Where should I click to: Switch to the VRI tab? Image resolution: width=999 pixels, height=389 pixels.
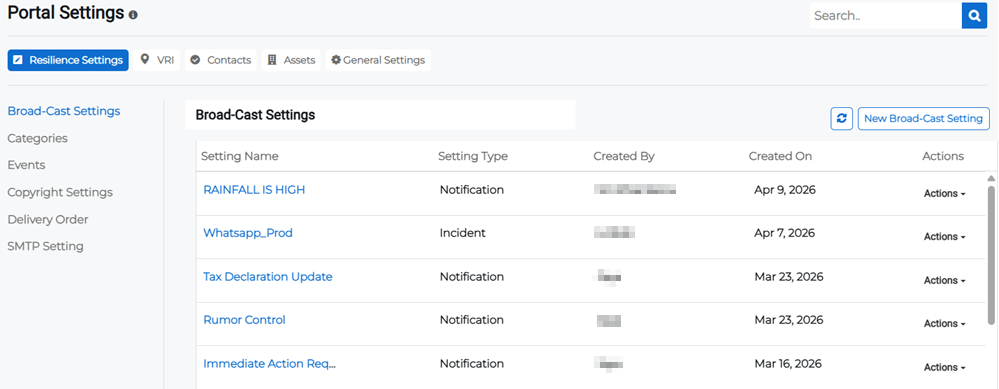pos(157,60)
